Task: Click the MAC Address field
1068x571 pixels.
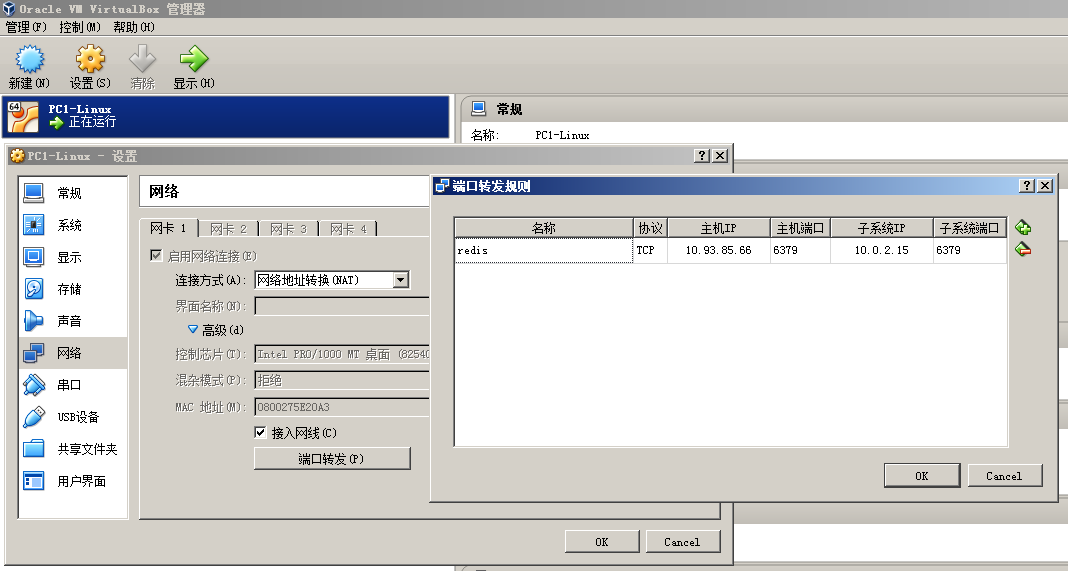Action: (x=342, y=407)
